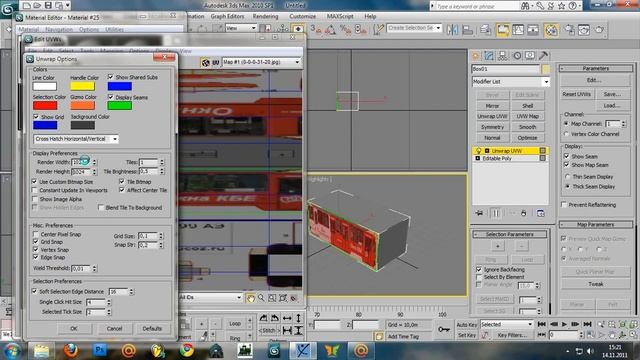Click Remove Modifier trash icon
The image size is (640, 360).
click(524, 213)
